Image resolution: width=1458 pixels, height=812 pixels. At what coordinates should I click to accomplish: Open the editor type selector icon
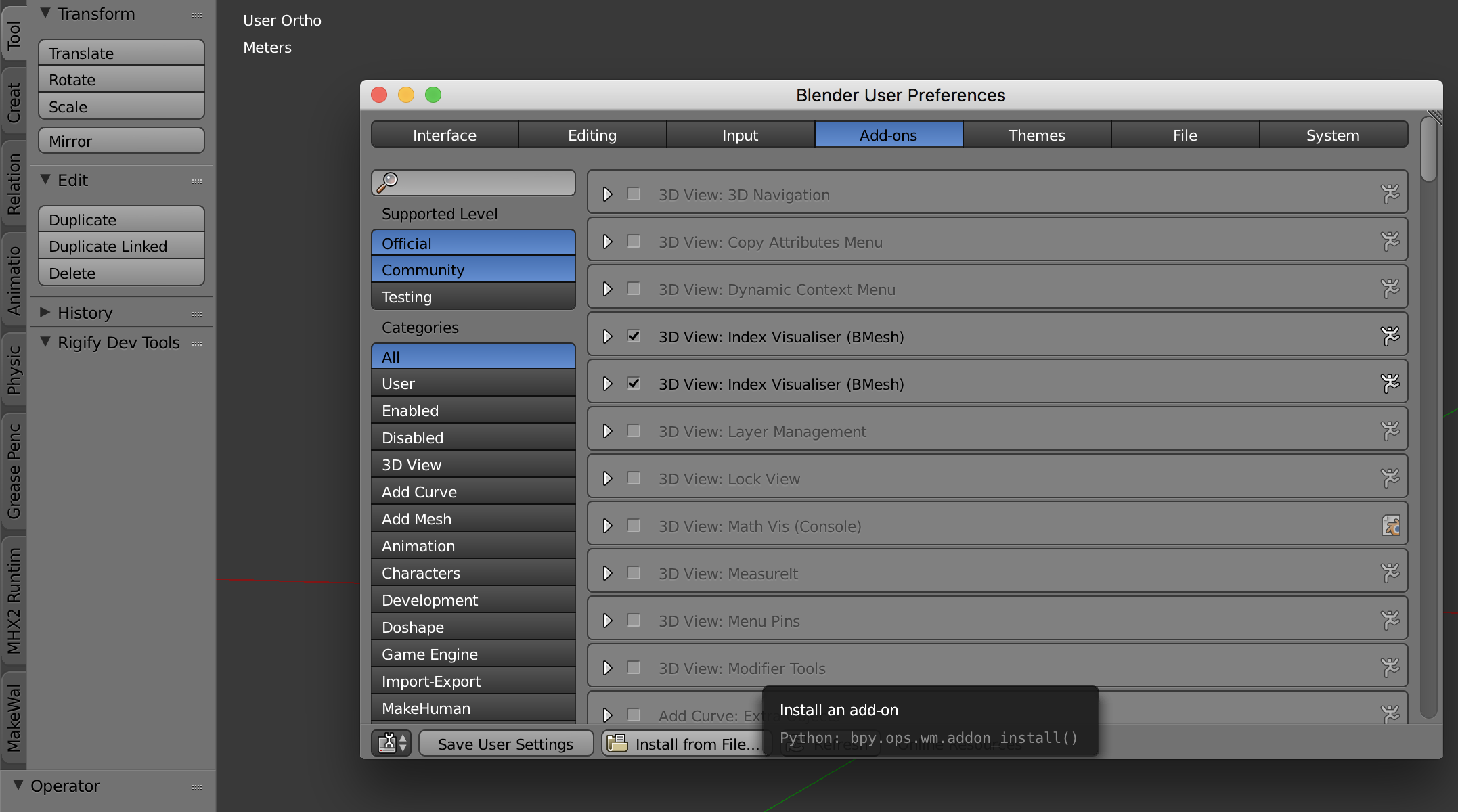click(391, 743)
